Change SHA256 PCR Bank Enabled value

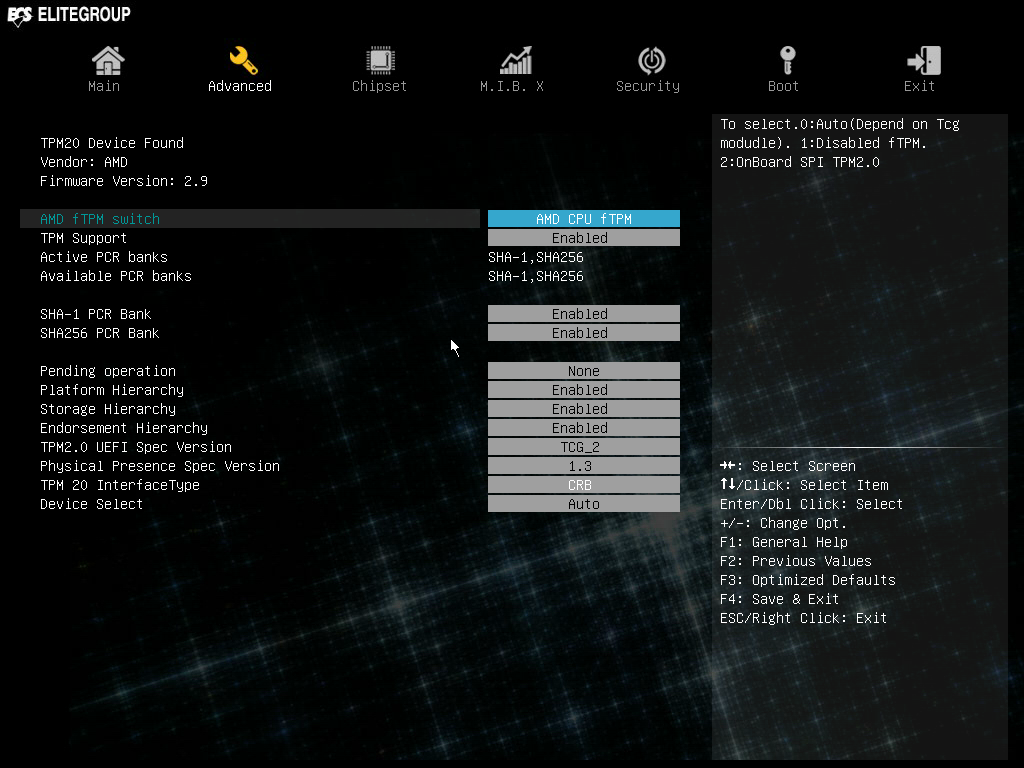pos(584,333)
